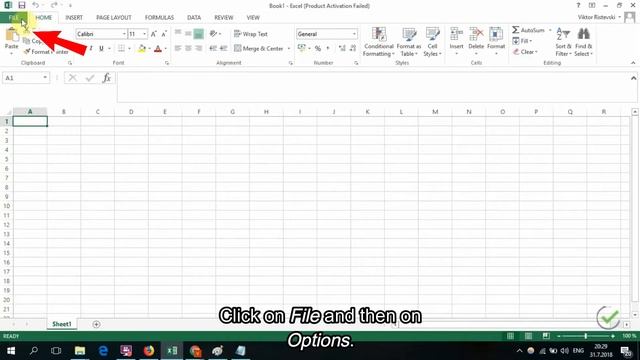
Task: Apply the yellow fill color
Action: tap(142, 49)
